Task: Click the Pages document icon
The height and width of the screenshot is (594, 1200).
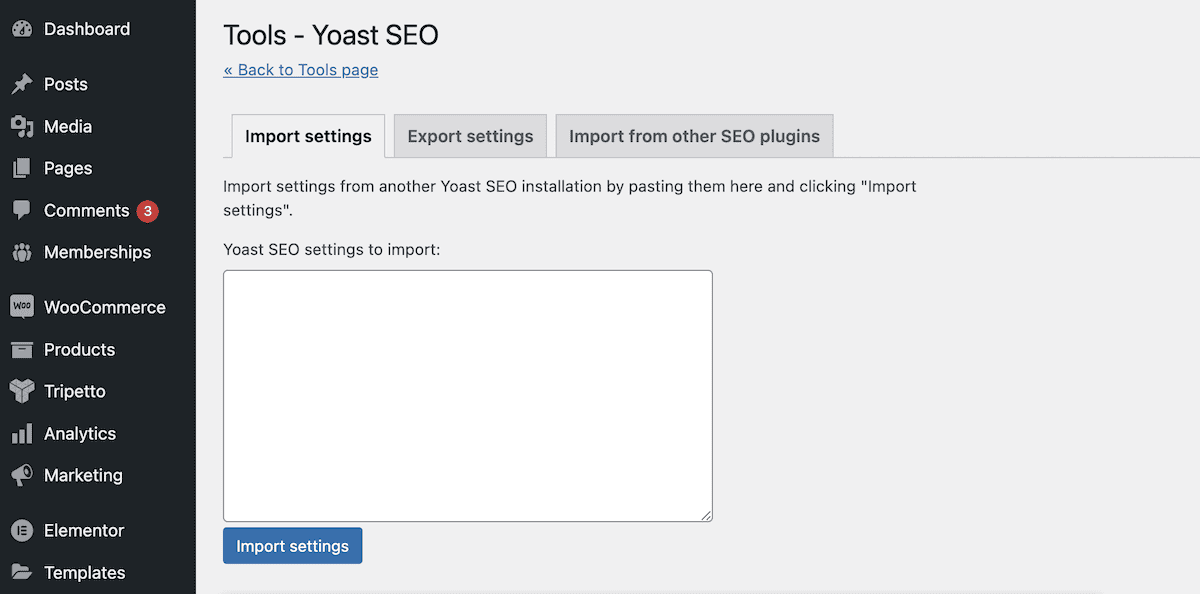Action: (22, 168)
